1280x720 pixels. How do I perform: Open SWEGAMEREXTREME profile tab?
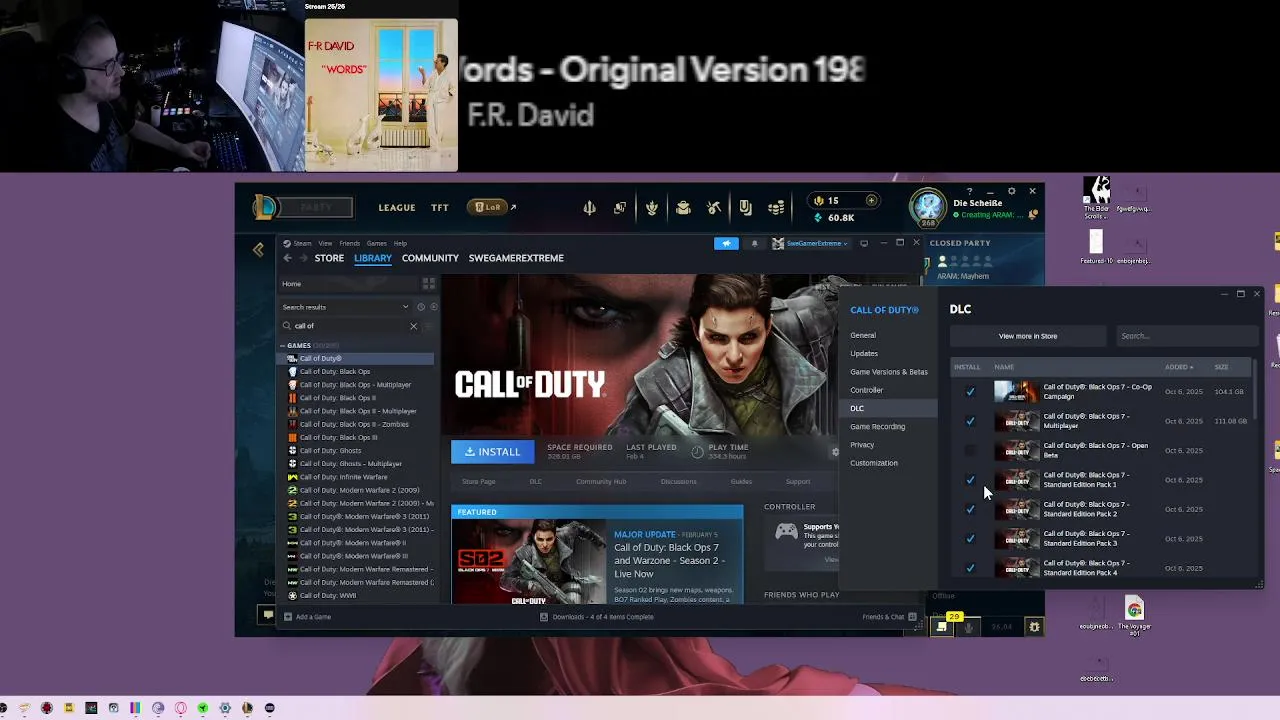516,258
